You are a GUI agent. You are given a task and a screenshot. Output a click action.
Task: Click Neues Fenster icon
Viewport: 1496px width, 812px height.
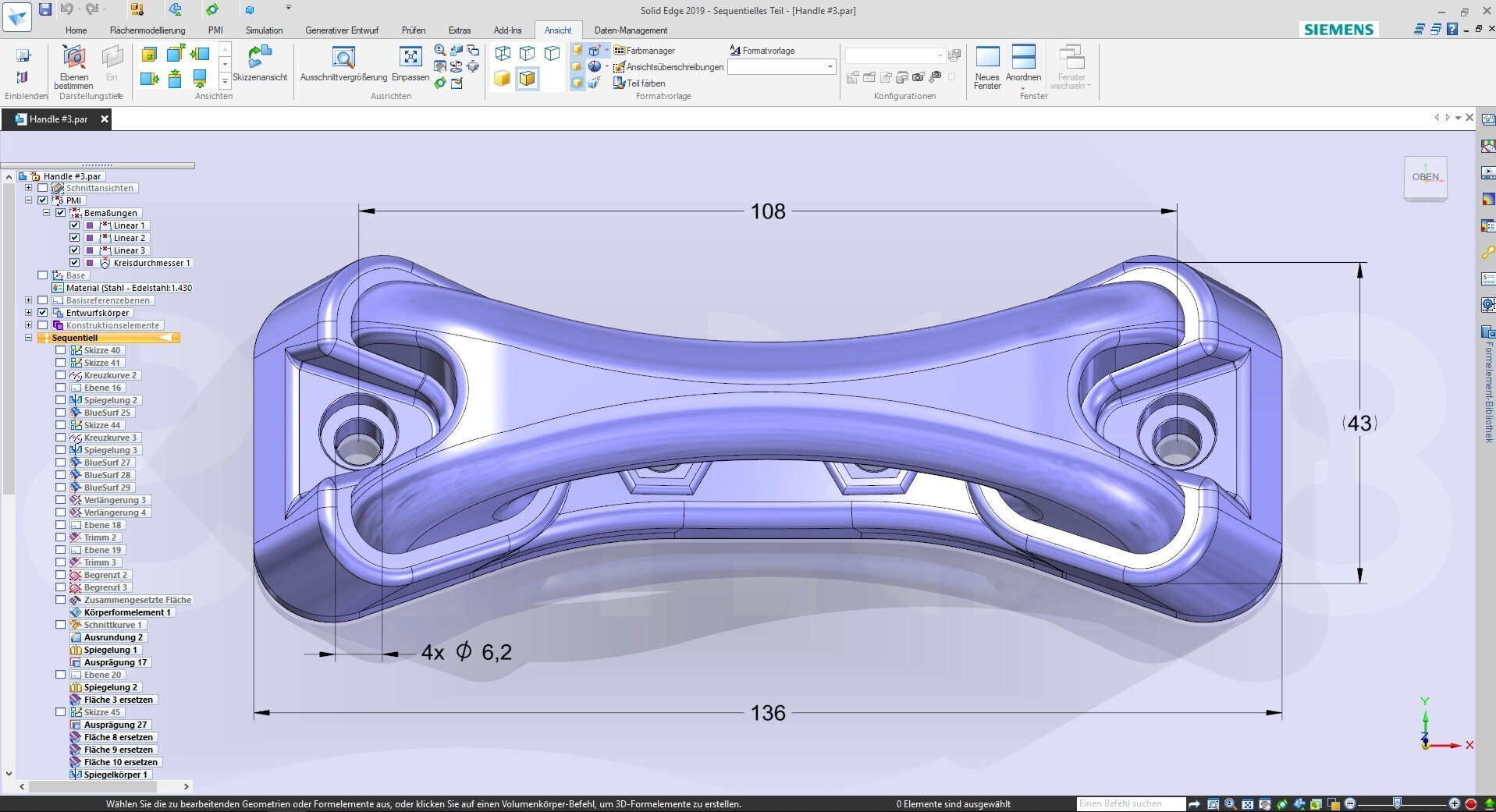[x=987, y=58]
